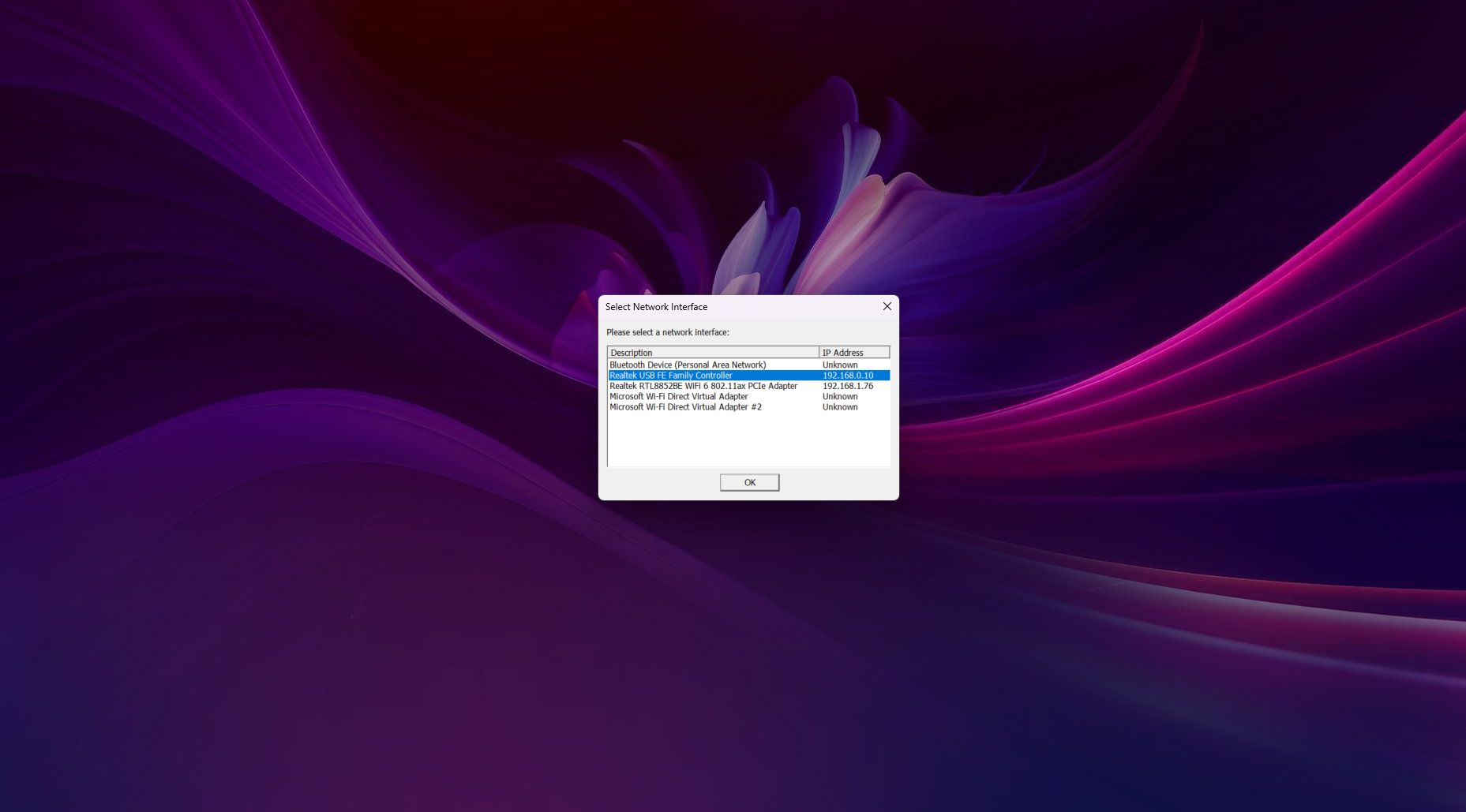1466x812 pixels.
Task: Click the 'Please select a network interface' label
Action: pos(667,332)
